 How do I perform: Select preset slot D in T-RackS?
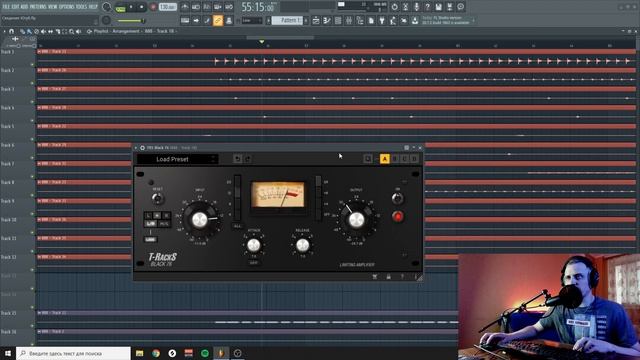coord(414,159)
